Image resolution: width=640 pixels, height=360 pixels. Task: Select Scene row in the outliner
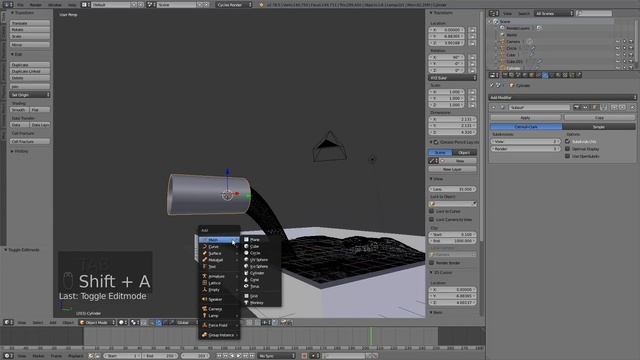pyautogui.click(x=551, y=21)
